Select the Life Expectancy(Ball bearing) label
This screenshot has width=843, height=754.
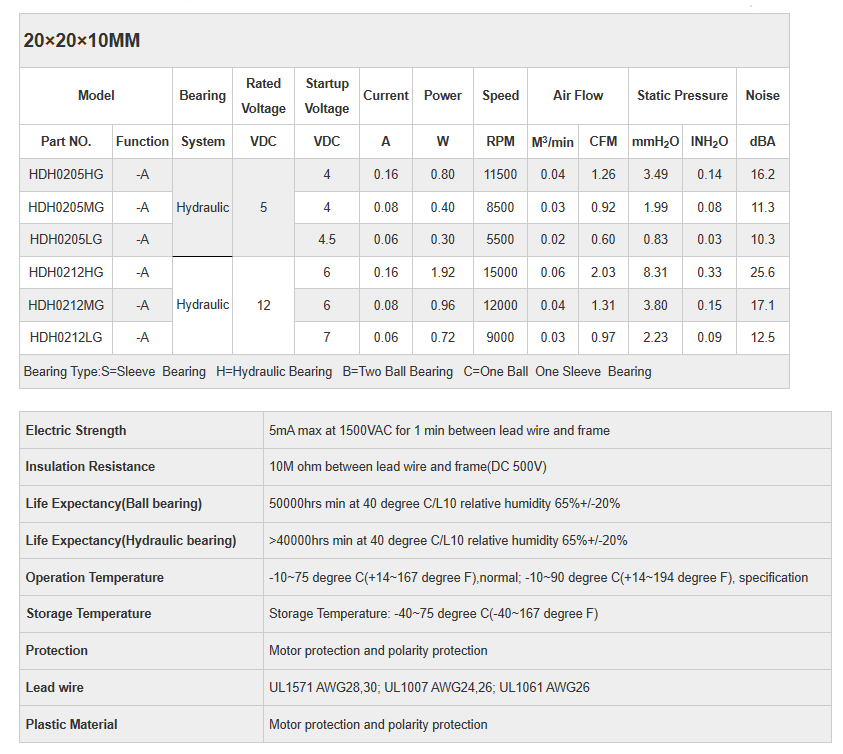click(x=114, y=504)
